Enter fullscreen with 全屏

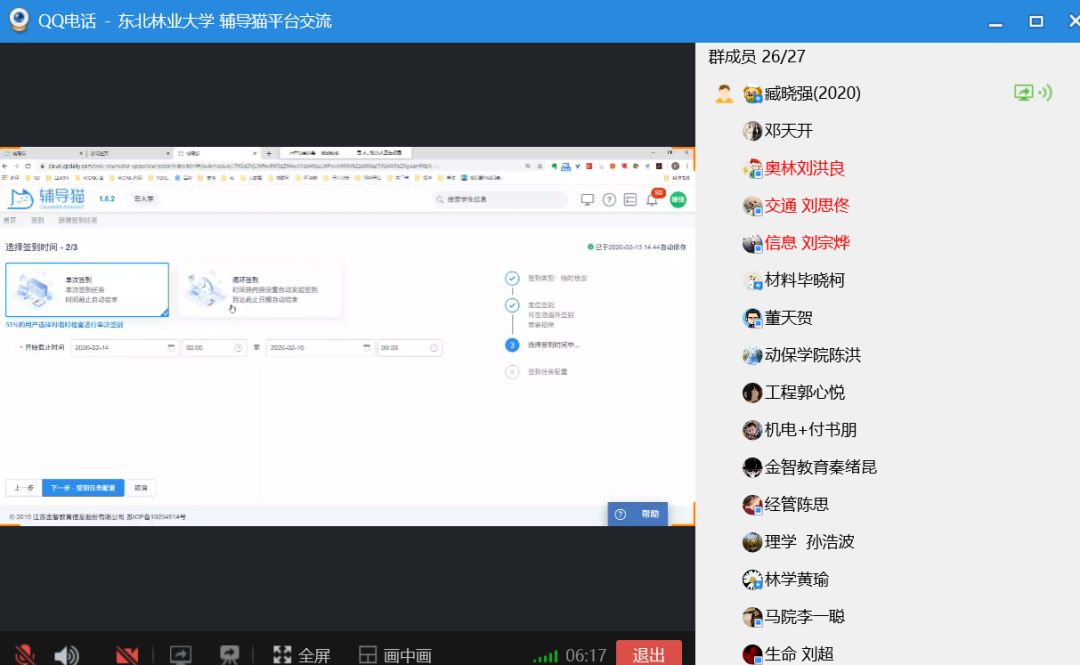tap(302, 655)
